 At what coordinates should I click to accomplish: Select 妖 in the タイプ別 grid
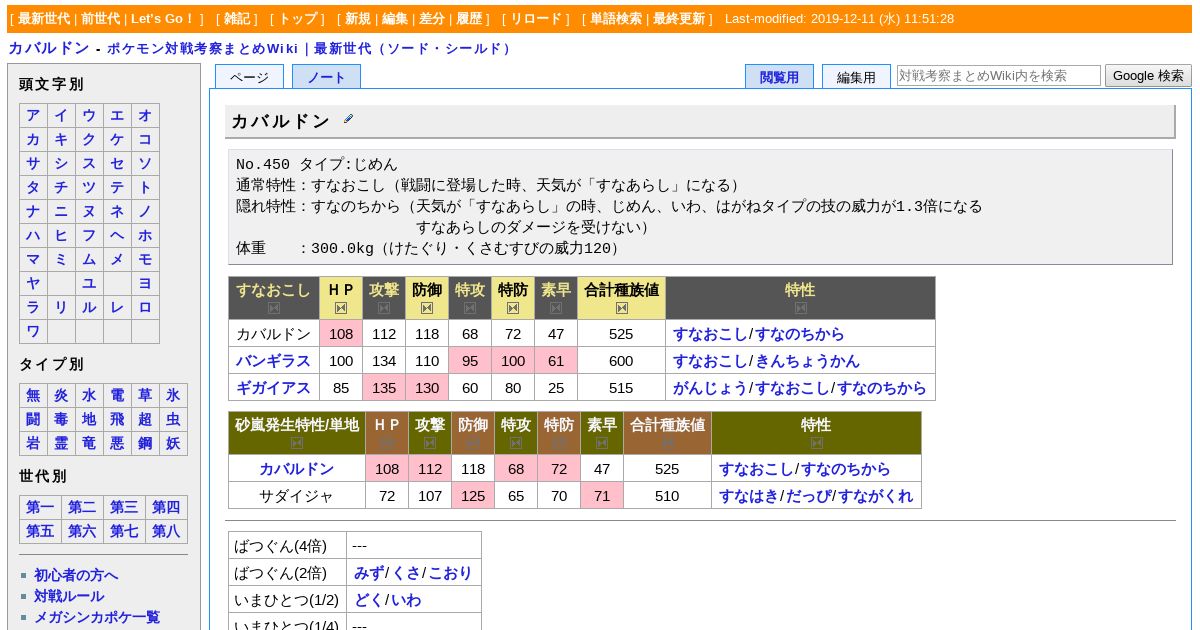click(173, 443)
